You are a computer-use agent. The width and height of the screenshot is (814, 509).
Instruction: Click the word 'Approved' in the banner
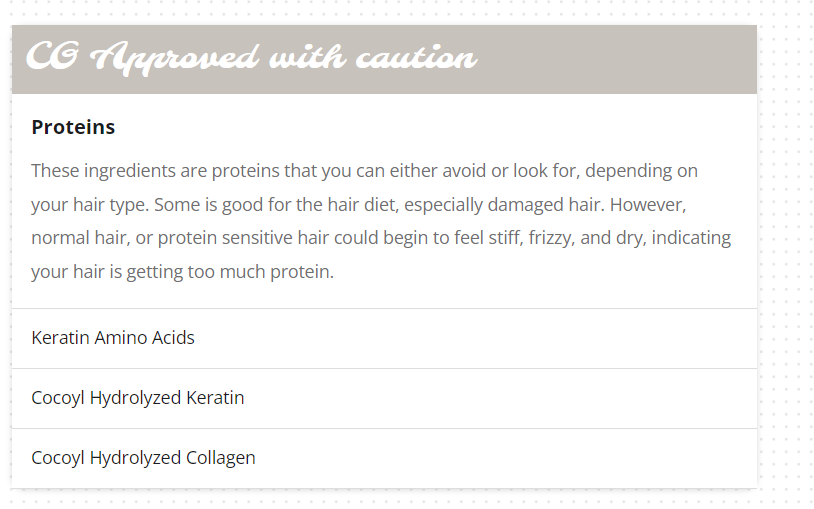tap(174, 59)
